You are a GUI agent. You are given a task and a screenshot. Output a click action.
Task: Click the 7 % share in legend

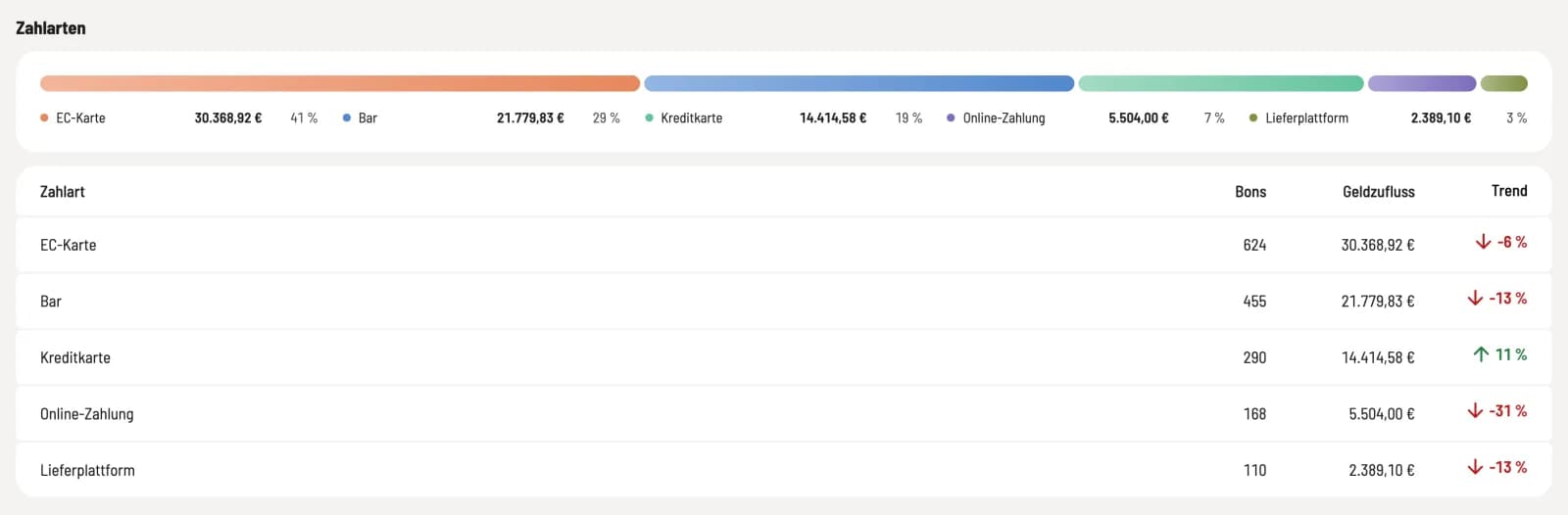[1214, 117]
